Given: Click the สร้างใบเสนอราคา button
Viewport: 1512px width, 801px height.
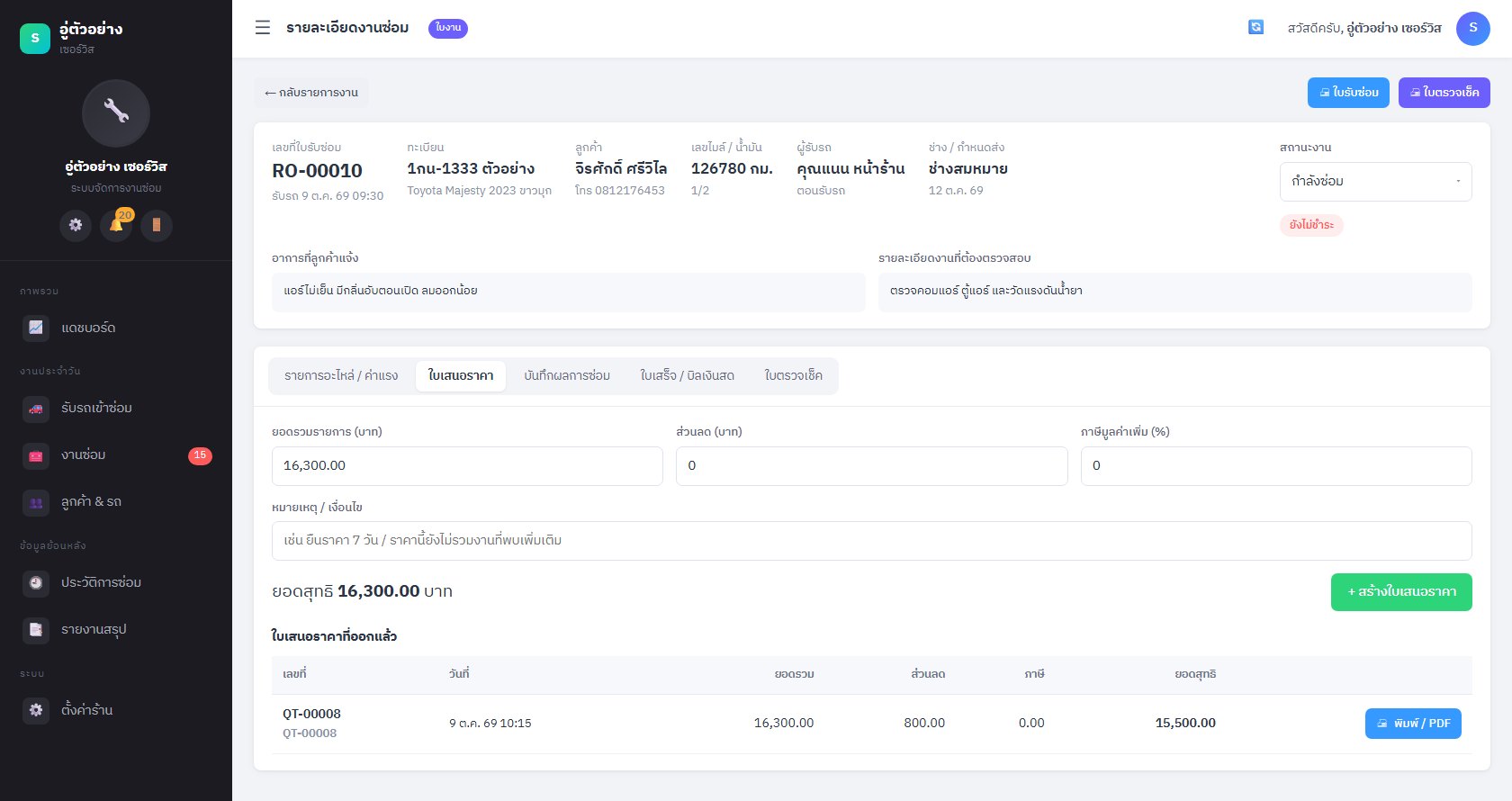Looking at the screenshot, I should pos(1401,592).
